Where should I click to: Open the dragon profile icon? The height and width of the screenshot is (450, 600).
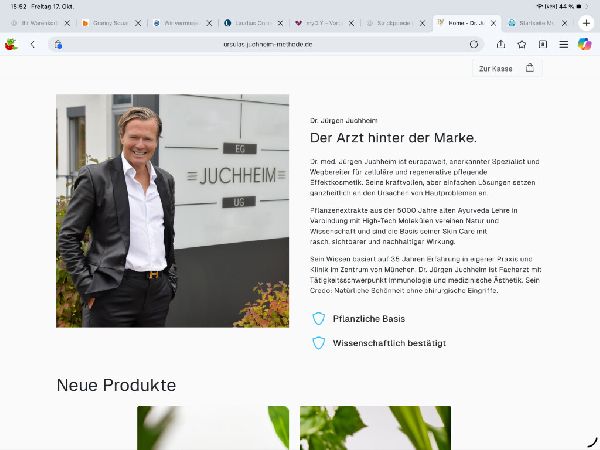[x=11, y=44]
